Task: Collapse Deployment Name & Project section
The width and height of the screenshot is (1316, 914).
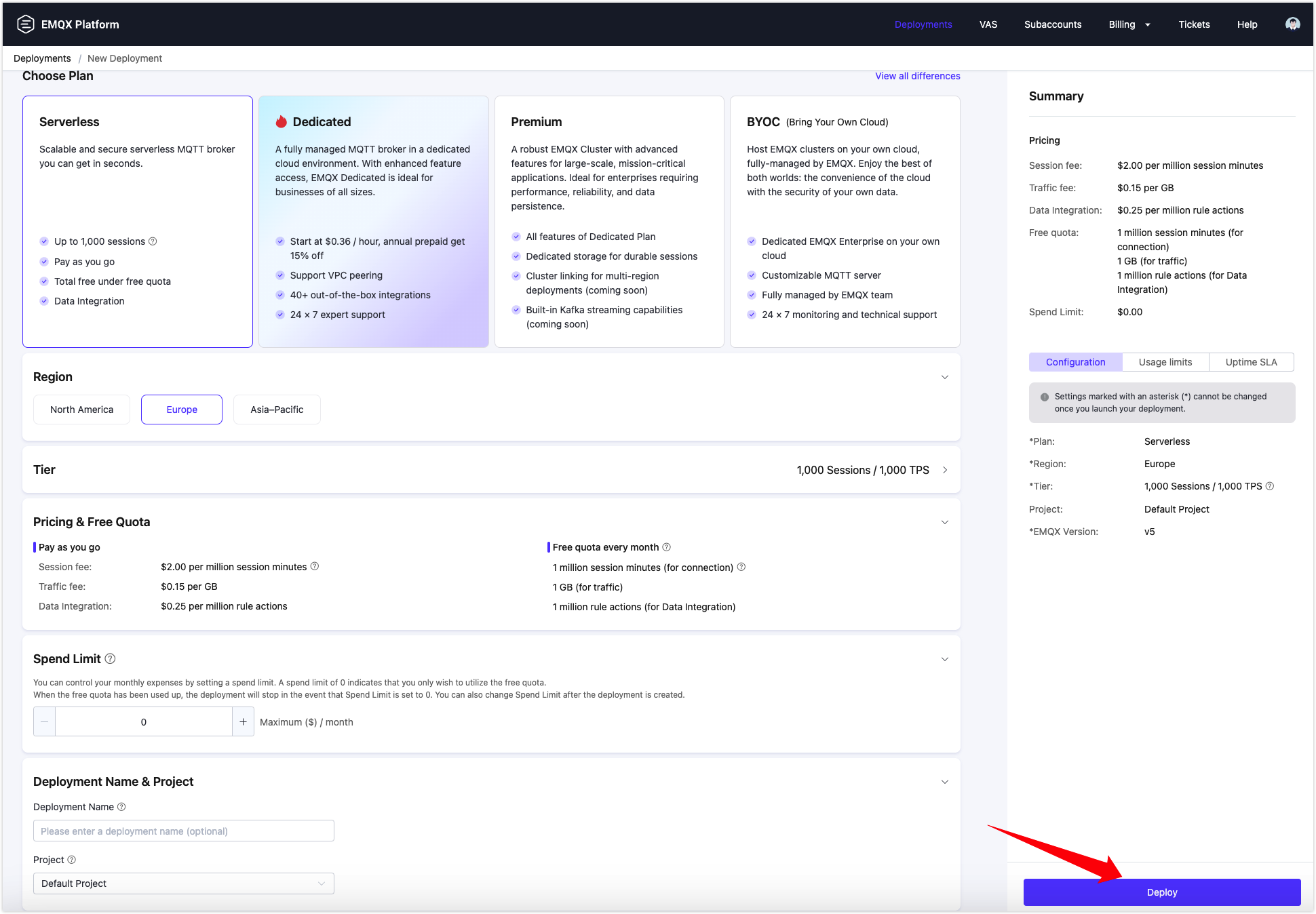Action: coord(945,782)
